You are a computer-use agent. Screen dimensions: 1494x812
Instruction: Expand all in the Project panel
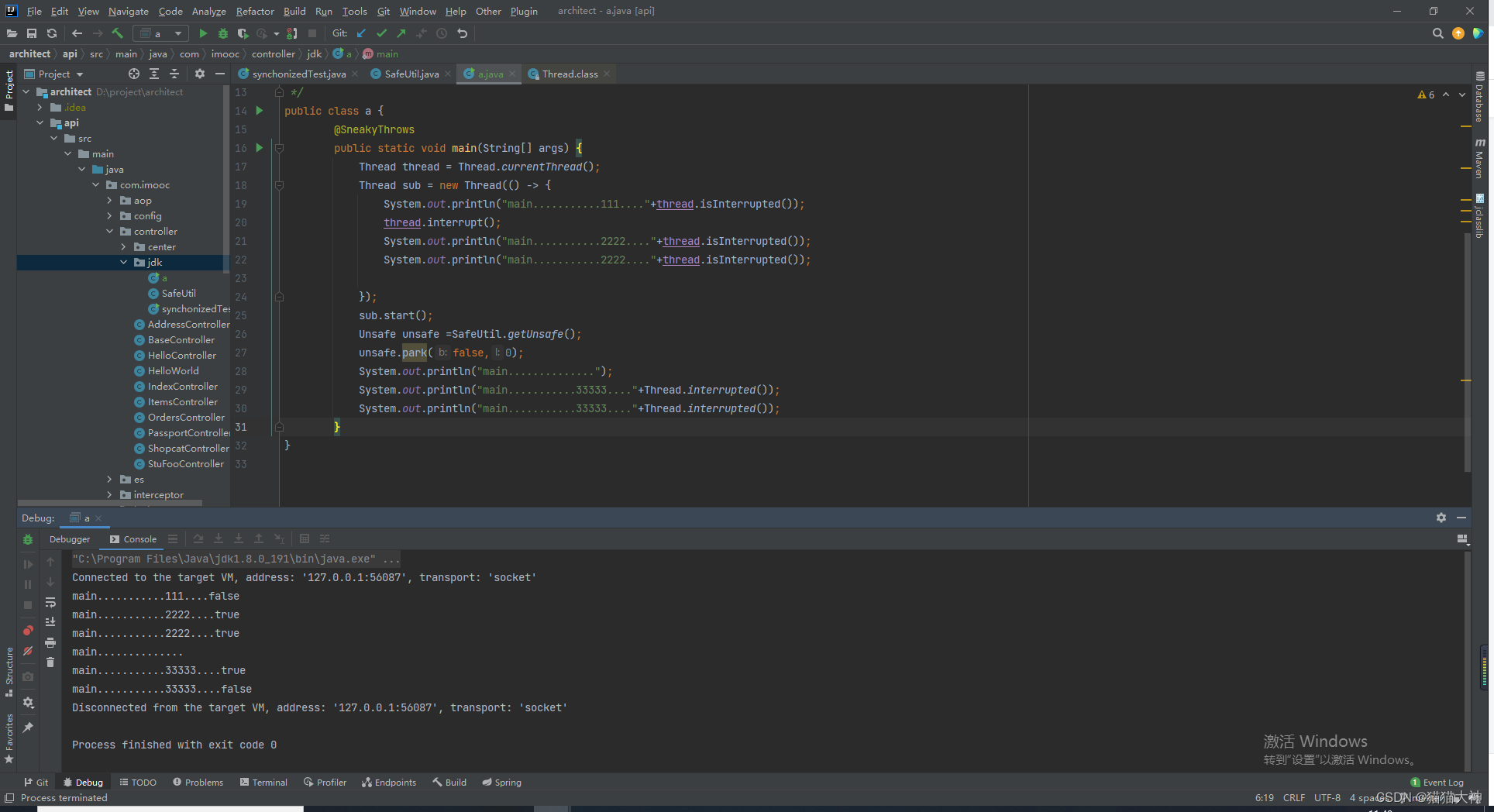(x=154, y=74)
